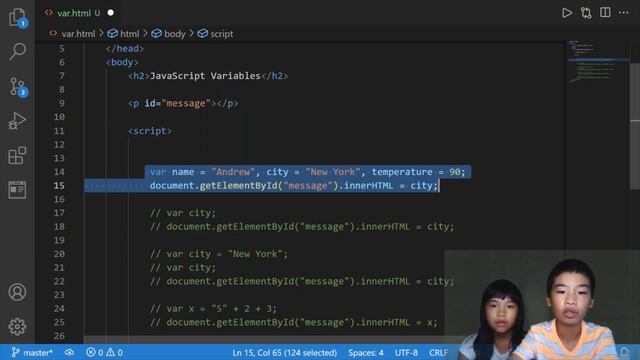
Task: Open the Source Control view
Action: point(17,87)
